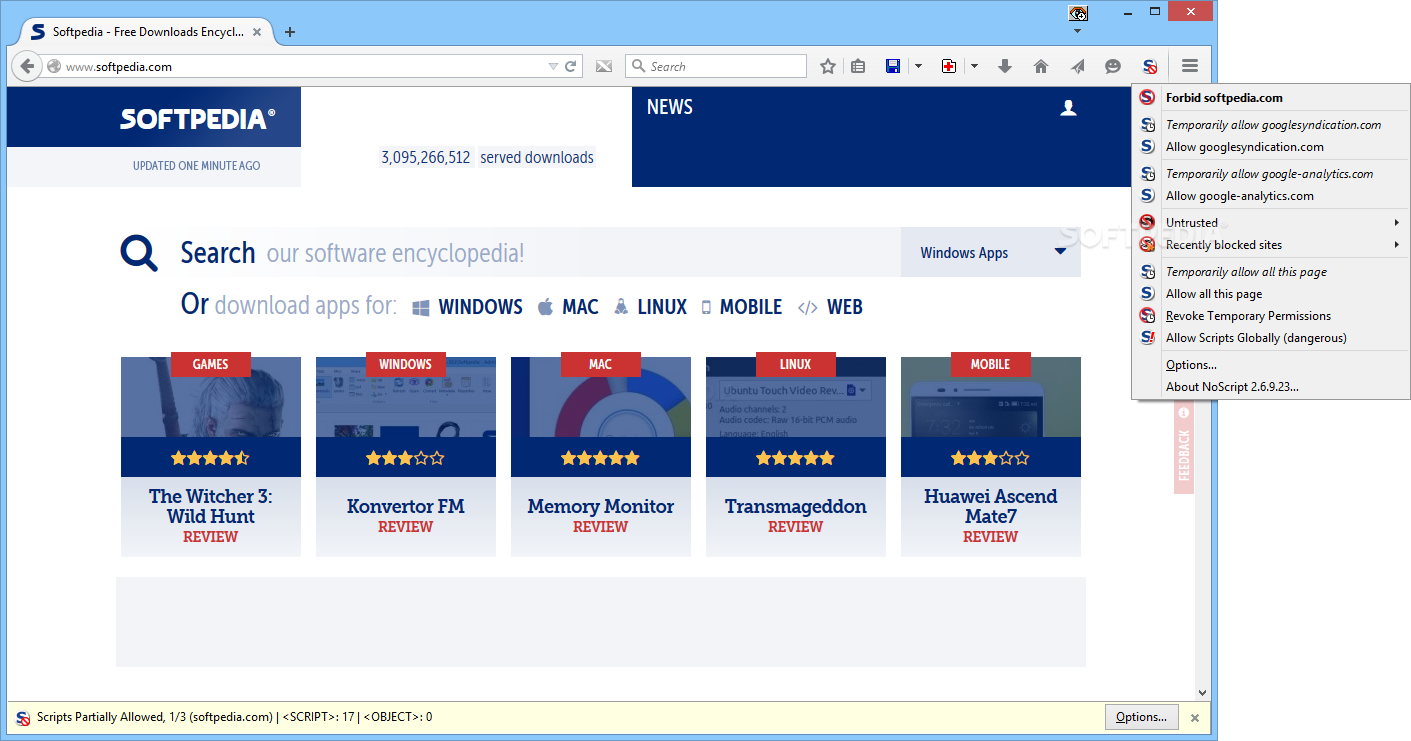Choose Allow google-analytics.com

pos(1271,196)
